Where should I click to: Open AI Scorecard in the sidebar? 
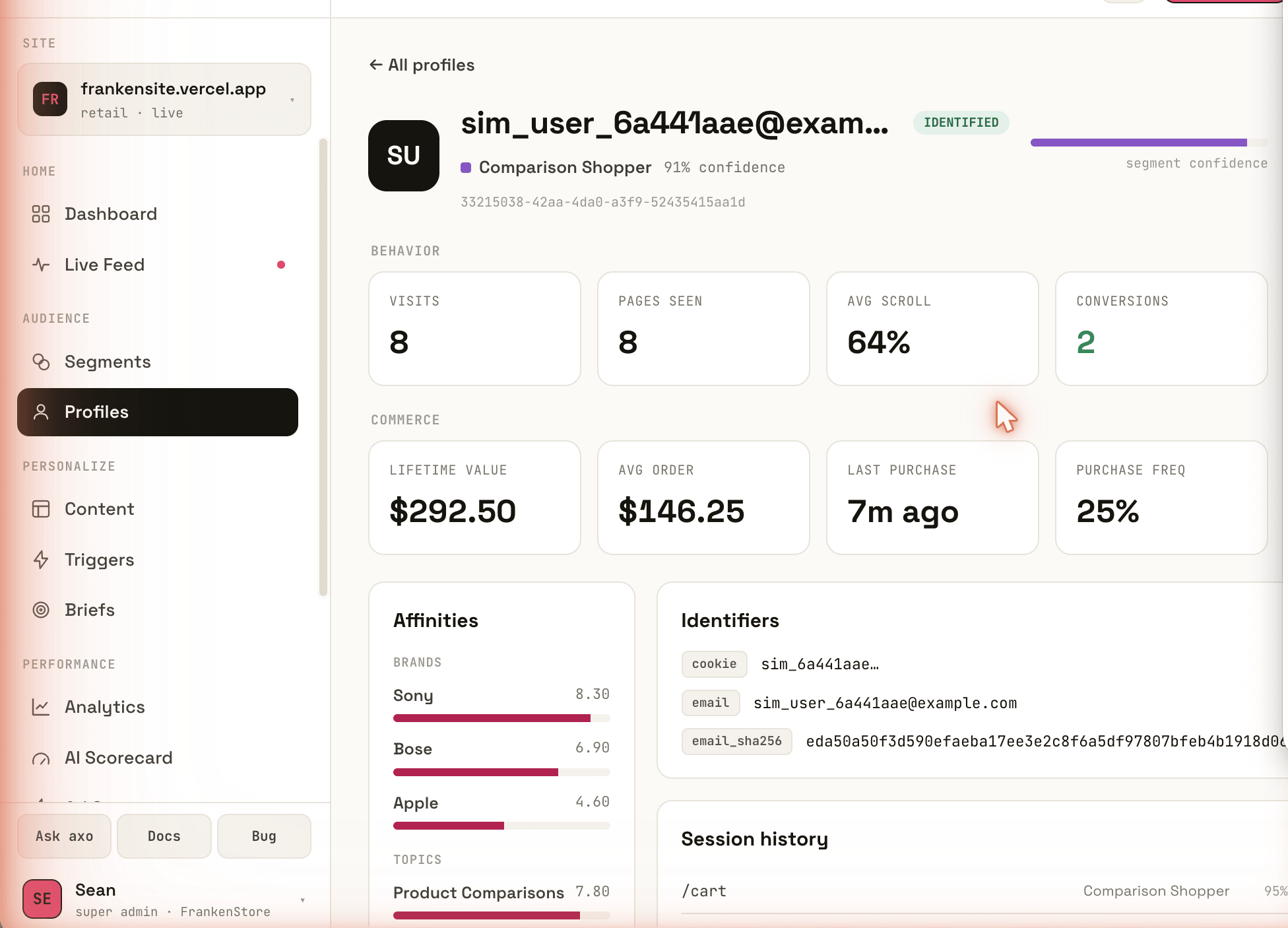pyautogui.click(x=158, y=758)
